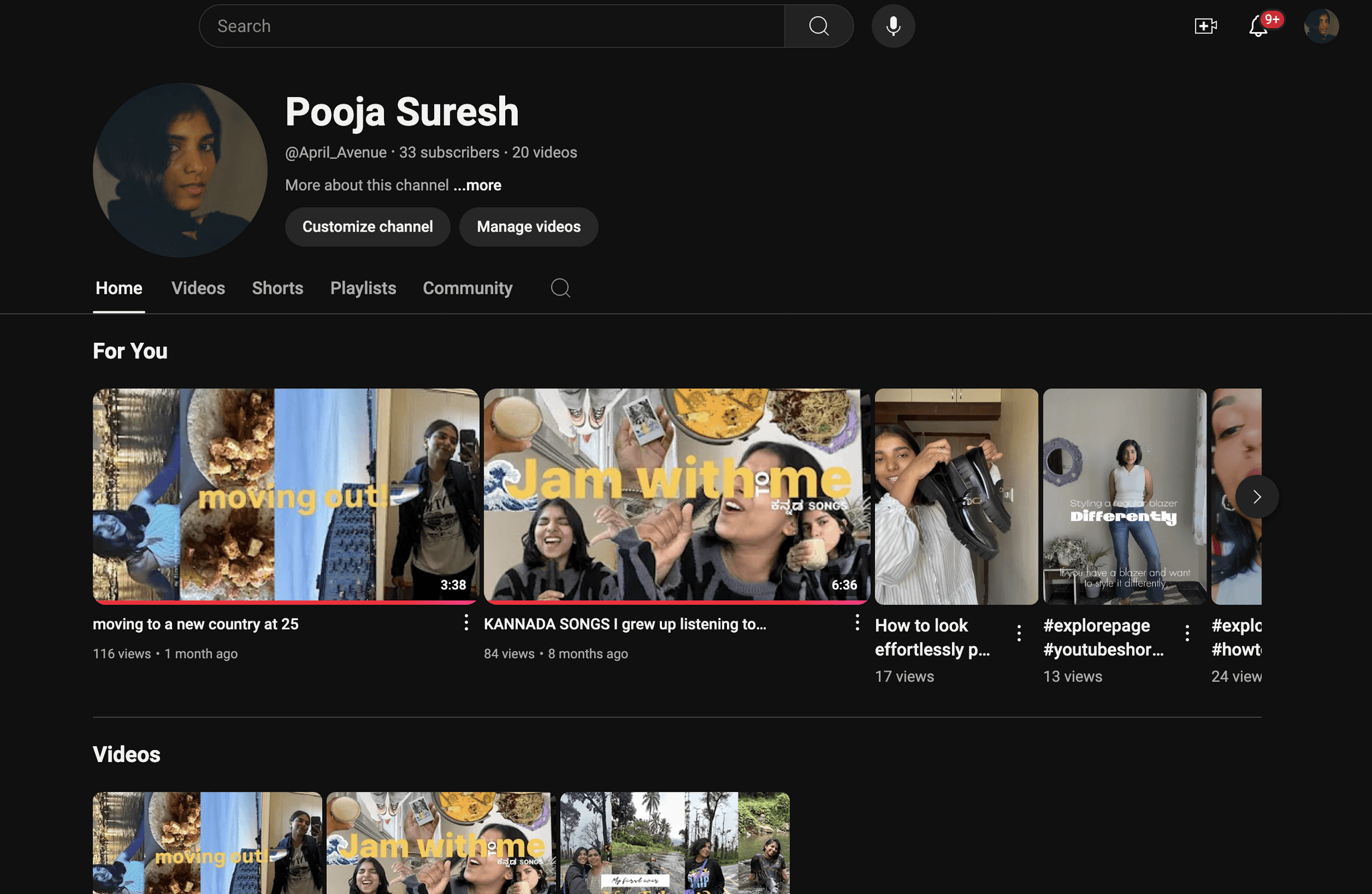This screenshot has width=1372, height=894.
Task: Open the notifications bell
Action: click(1258, 26)
